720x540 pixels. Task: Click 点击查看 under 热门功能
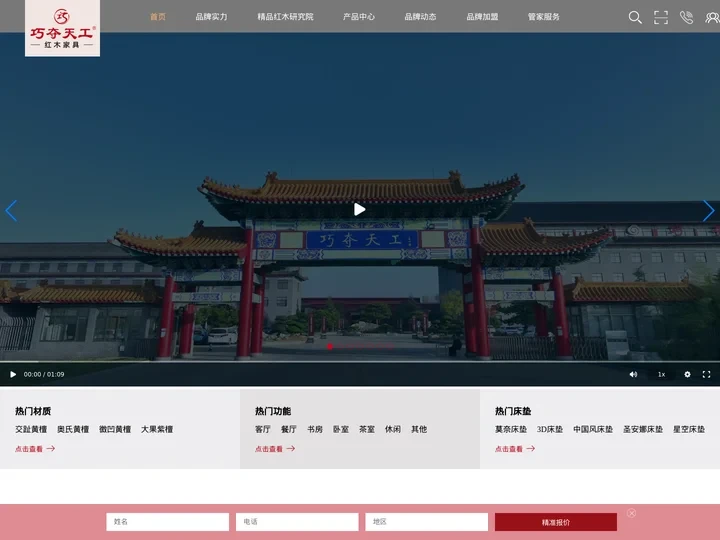[x=275, y=449]
